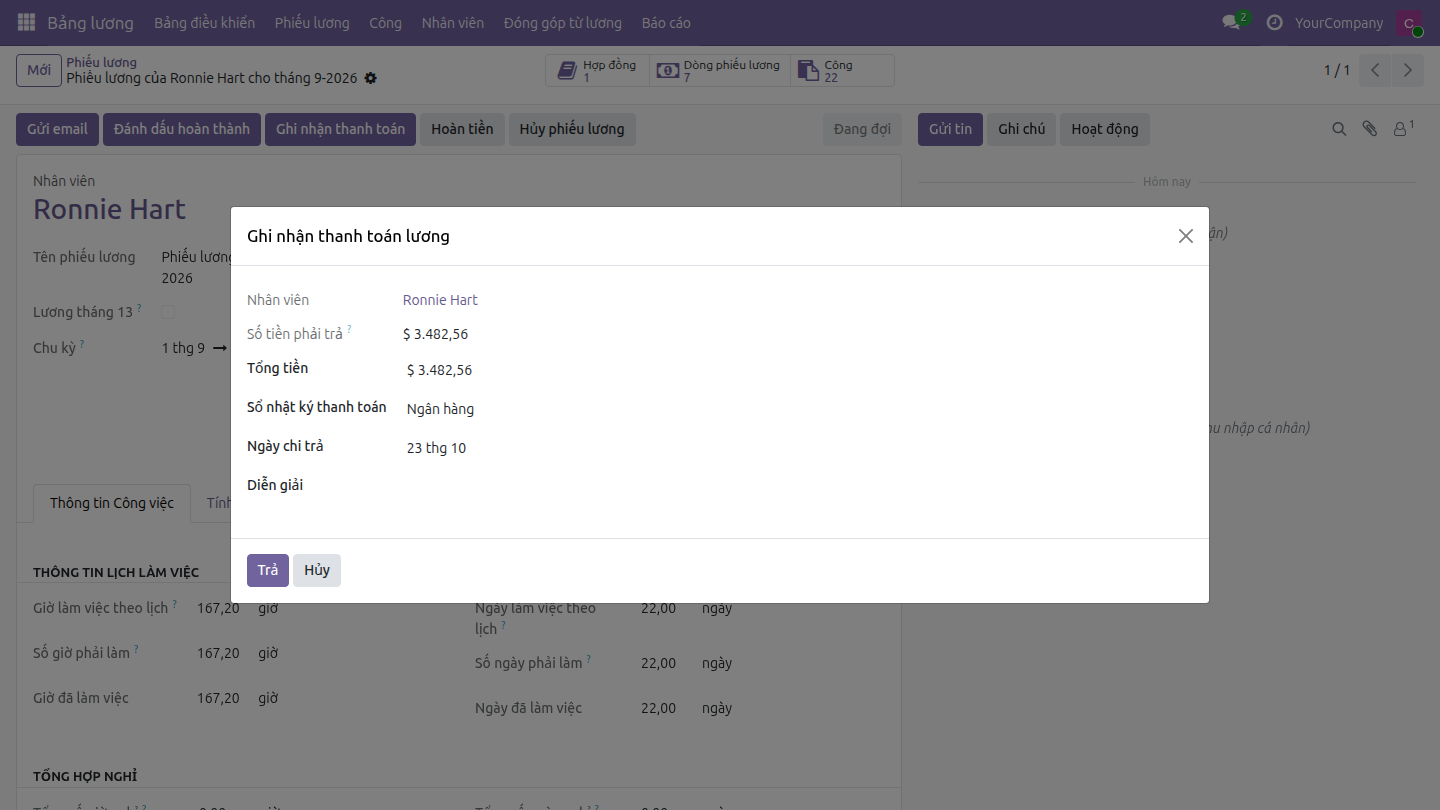Go to the next record arrow
1440x810 pixels.
point(1408,70)
